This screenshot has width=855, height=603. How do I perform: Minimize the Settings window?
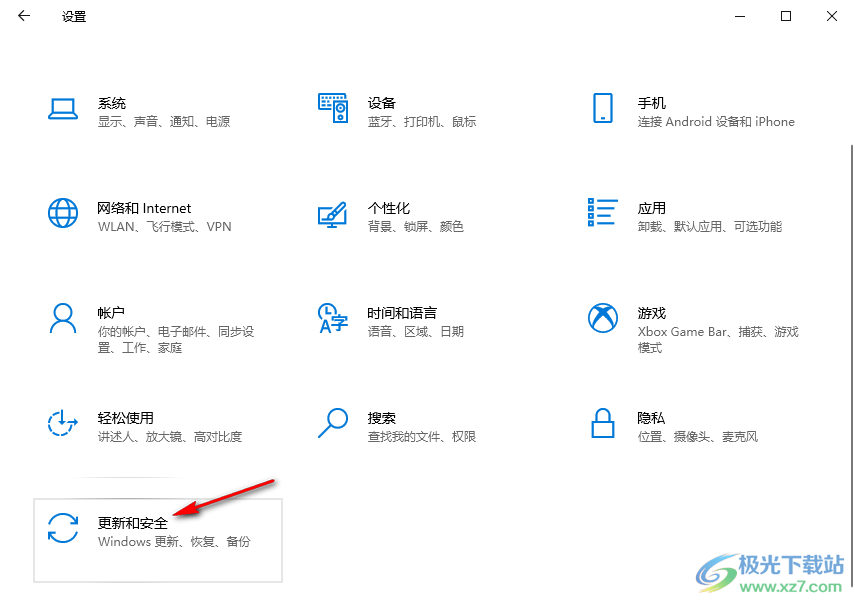740,16
